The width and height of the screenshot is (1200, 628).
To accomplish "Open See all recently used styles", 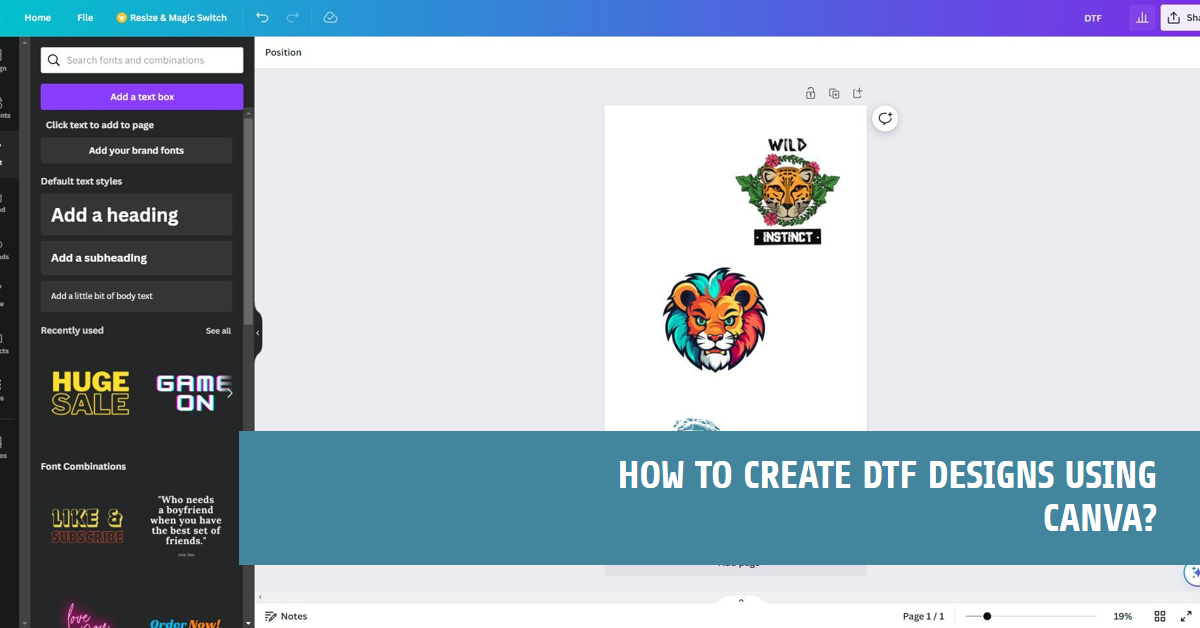I will coord(218,330).
